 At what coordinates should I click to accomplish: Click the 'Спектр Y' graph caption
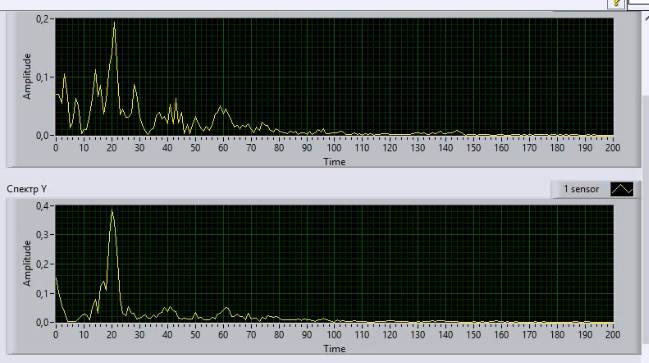pyautogui.click(x=26, y=189)
